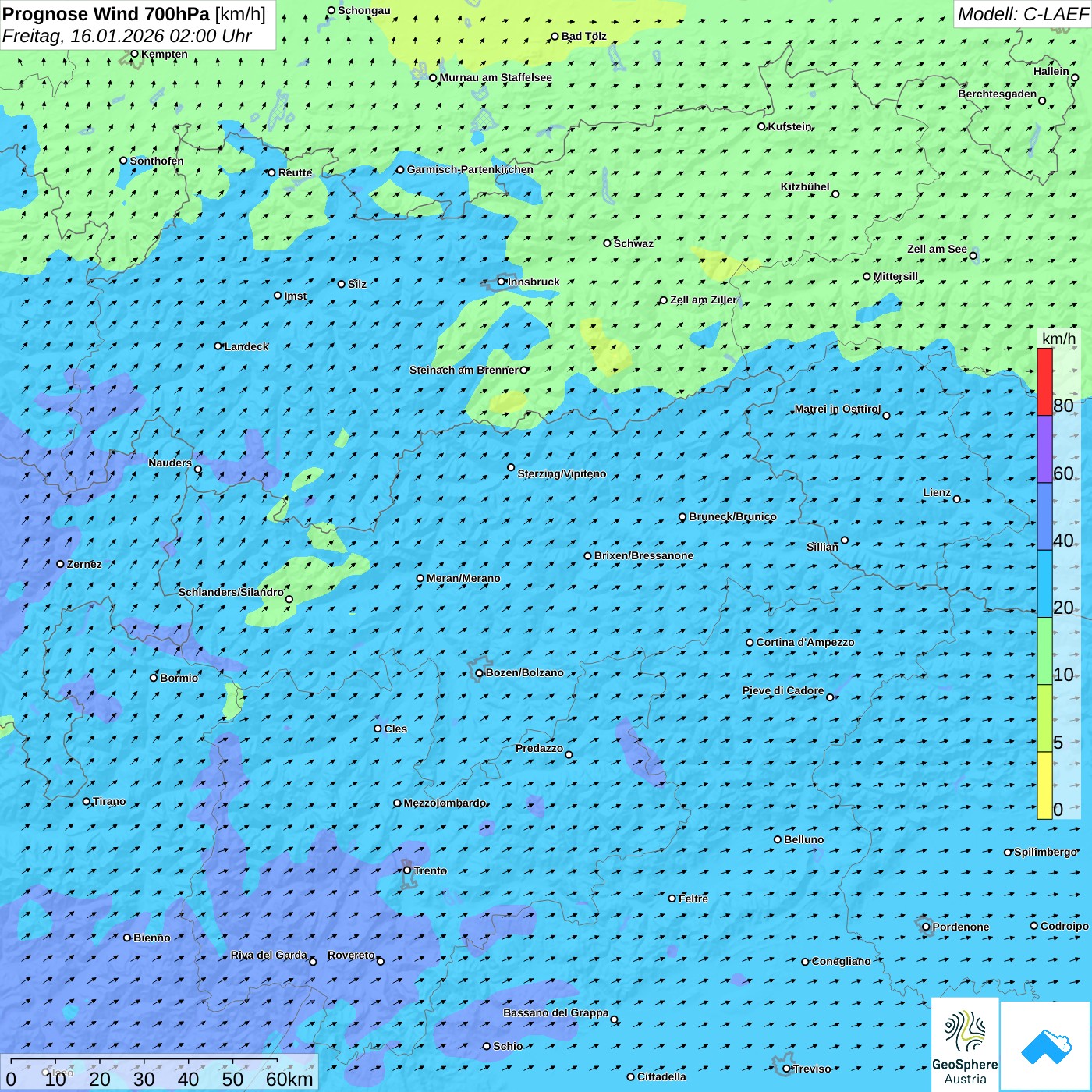Click the Hallein location marker
Screen dimensions: 1092x1092
[x=1075, y=77]
